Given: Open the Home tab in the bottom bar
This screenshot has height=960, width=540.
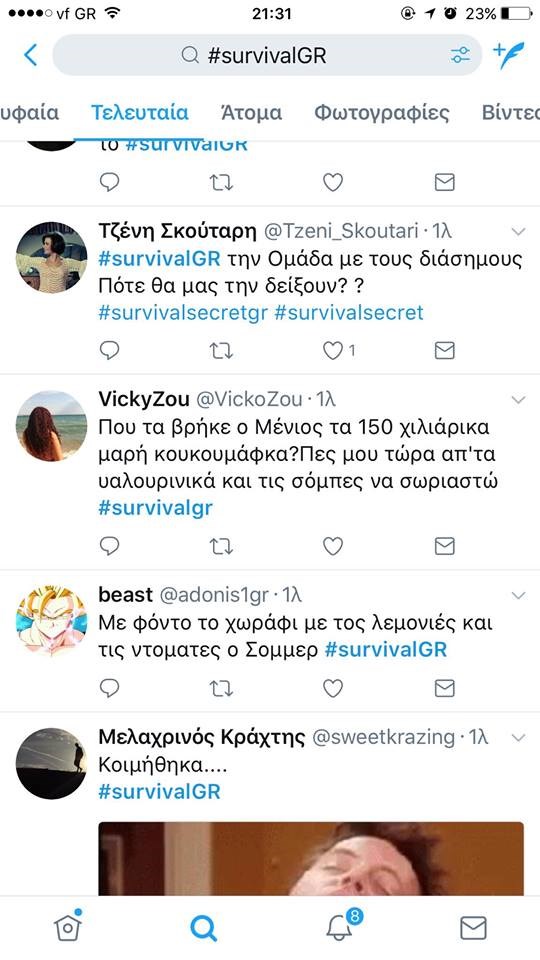Looking at the screenshot, I should point(67,927).
